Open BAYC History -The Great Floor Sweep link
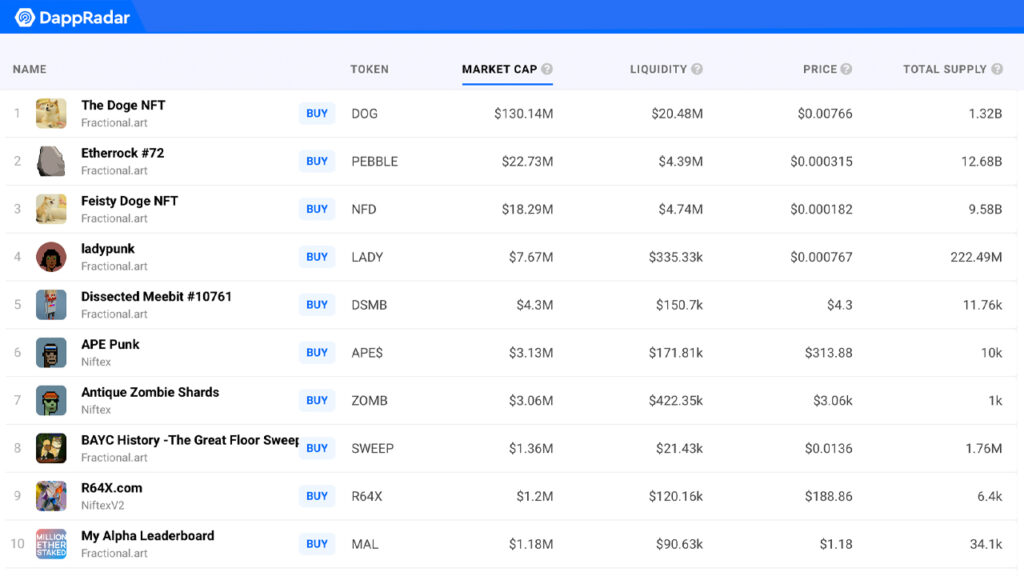This screenshot has width=1024, height=576. [x=189, y=440]
